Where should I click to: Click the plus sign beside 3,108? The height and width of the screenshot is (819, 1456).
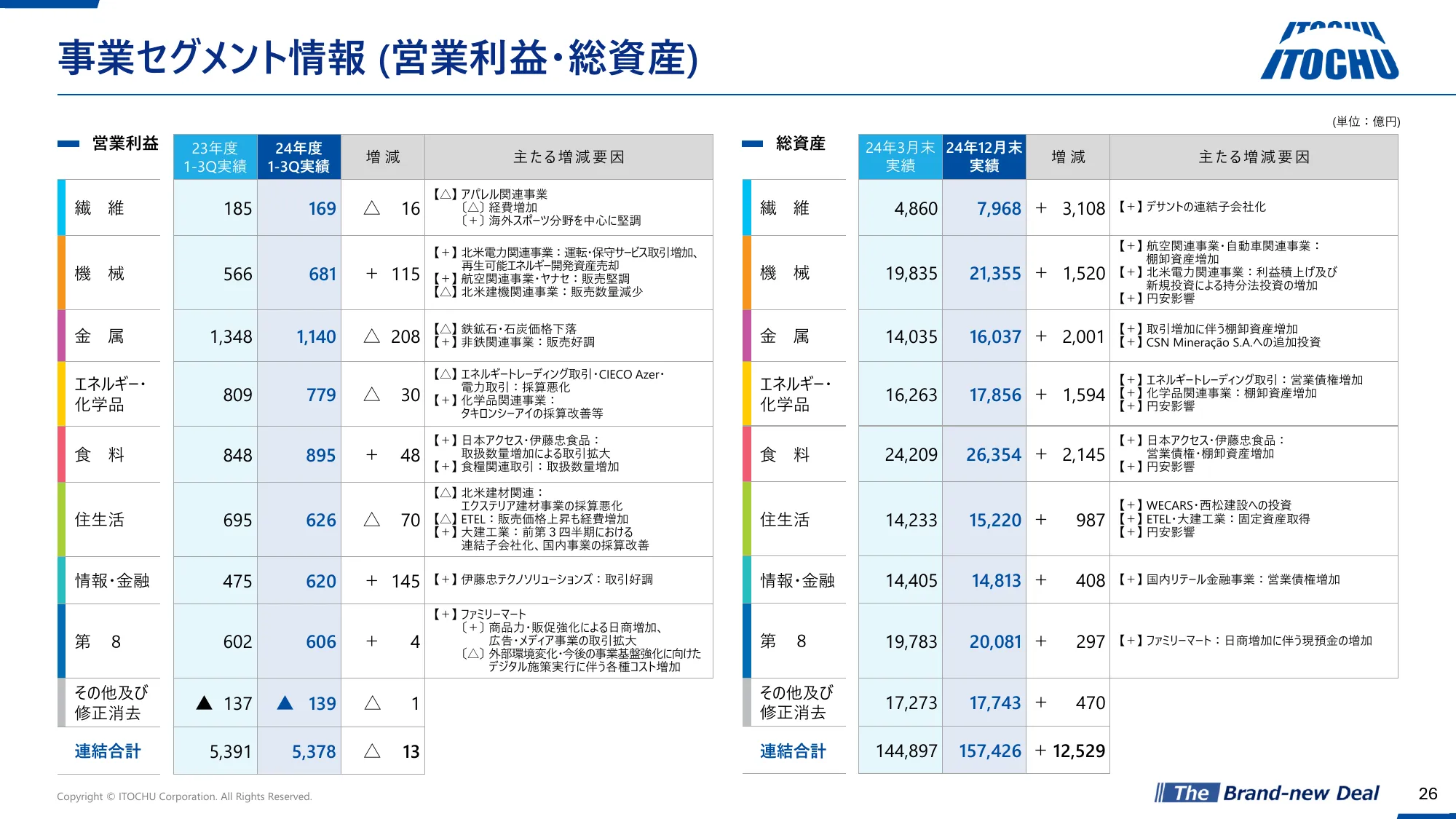1041,208
